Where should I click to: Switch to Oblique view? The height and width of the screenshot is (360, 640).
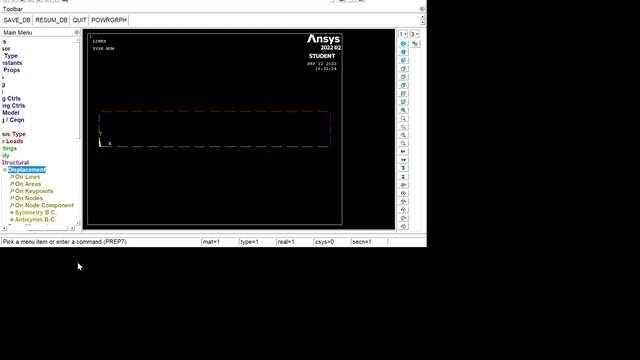403,52
